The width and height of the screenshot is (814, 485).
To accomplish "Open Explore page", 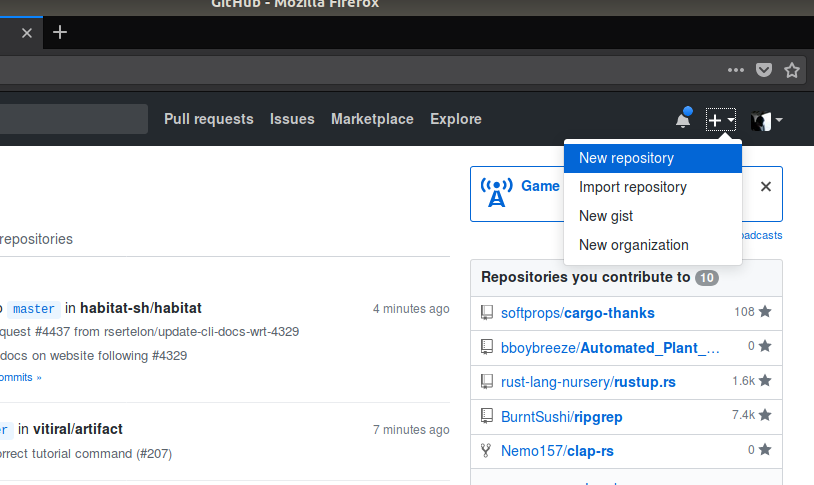I will [456, 119].
